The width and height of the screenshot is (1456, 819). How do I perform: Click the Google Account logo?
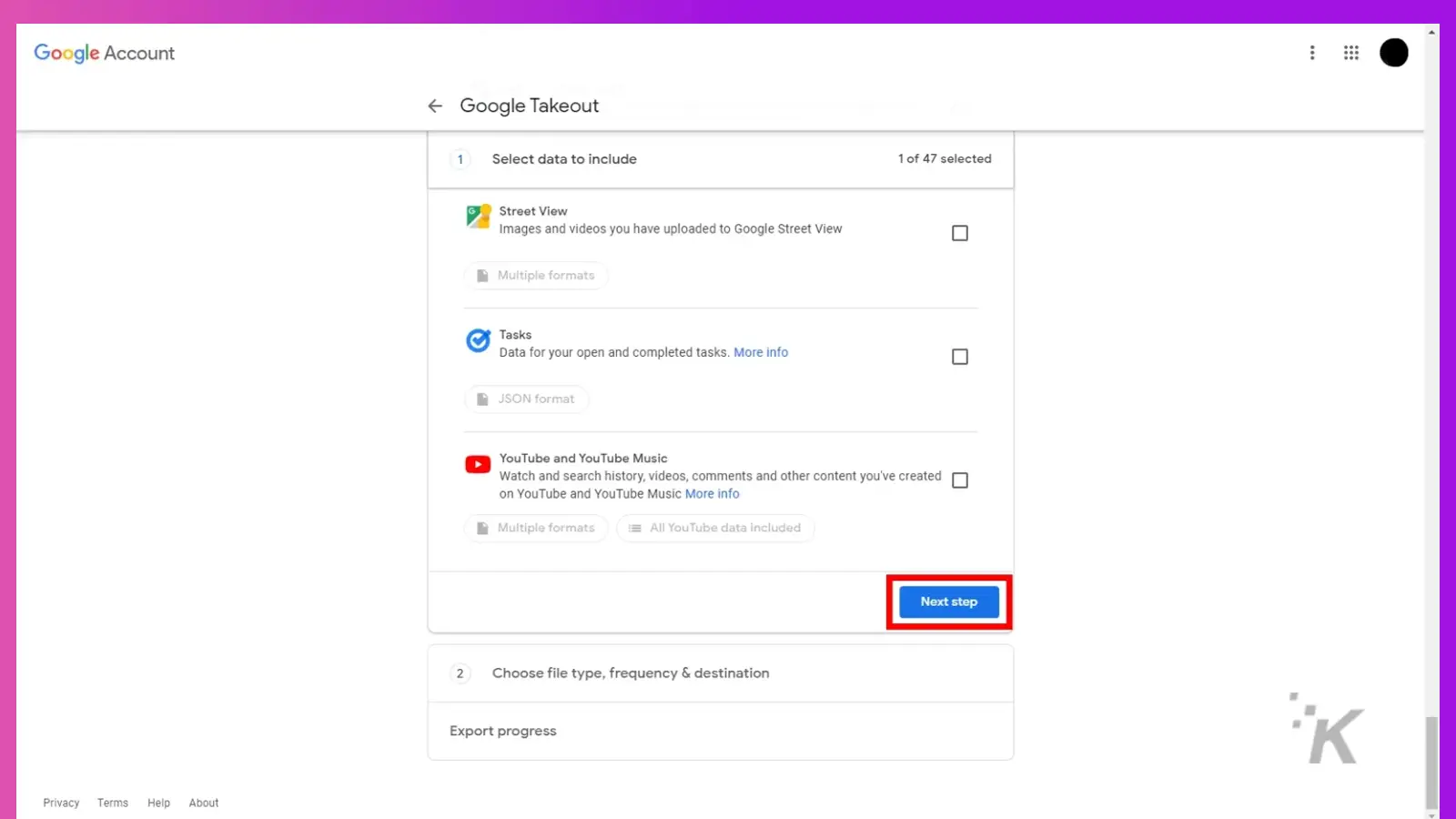tap(104, 53)
